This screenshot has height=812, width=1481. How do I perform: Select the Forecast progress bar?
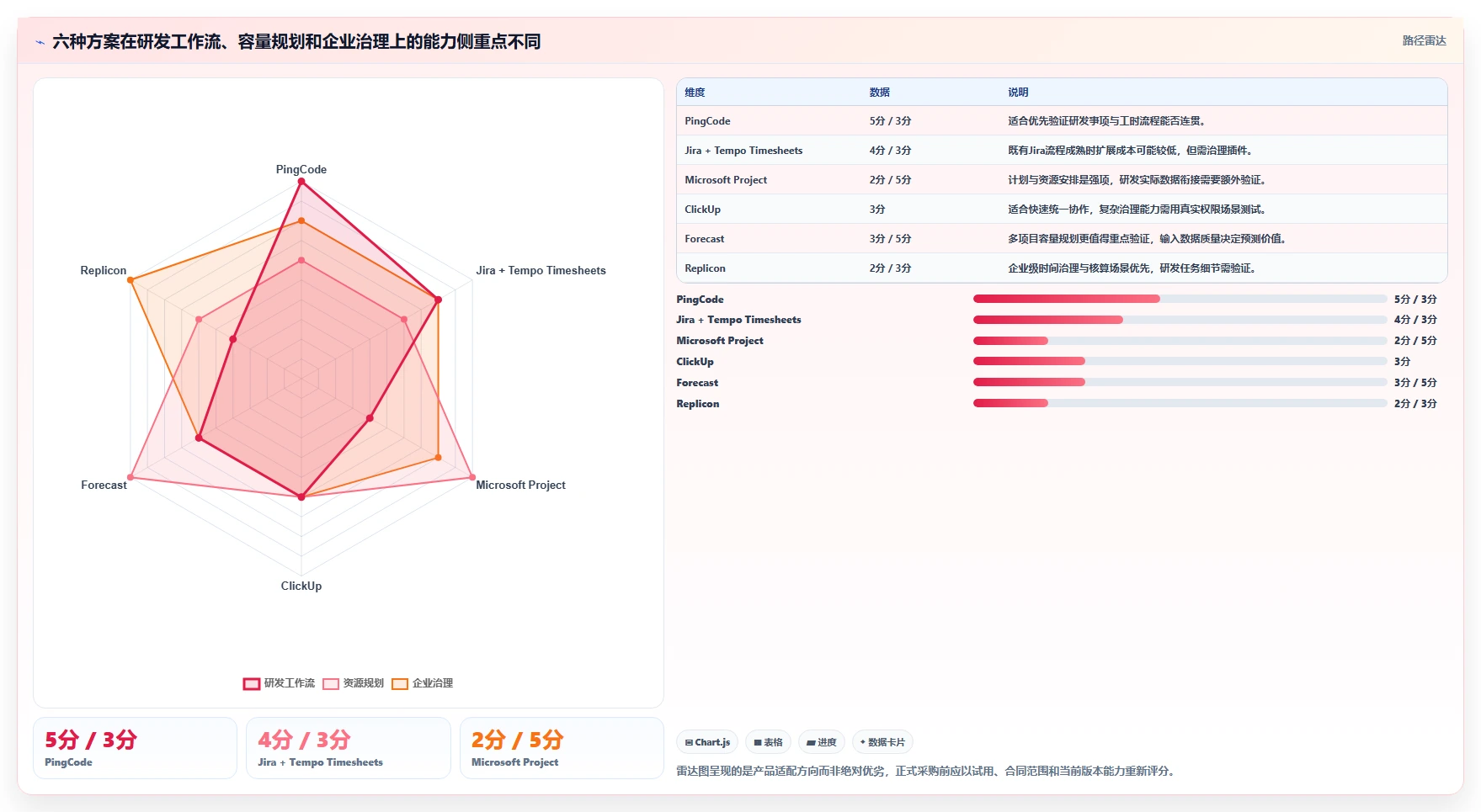(1180, 382)
